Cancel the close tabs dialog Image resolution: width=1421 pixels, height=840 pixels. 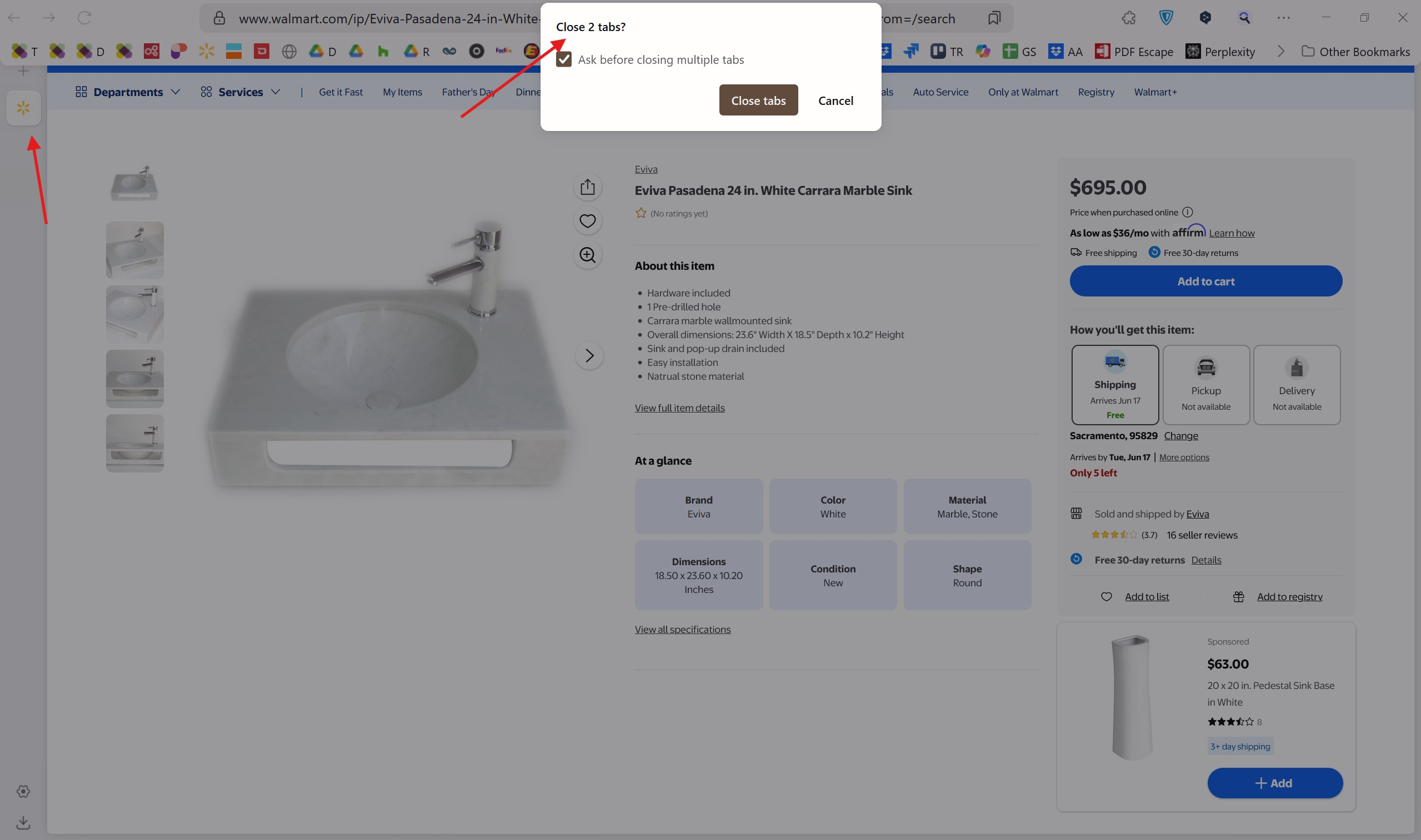click(835, 100)
